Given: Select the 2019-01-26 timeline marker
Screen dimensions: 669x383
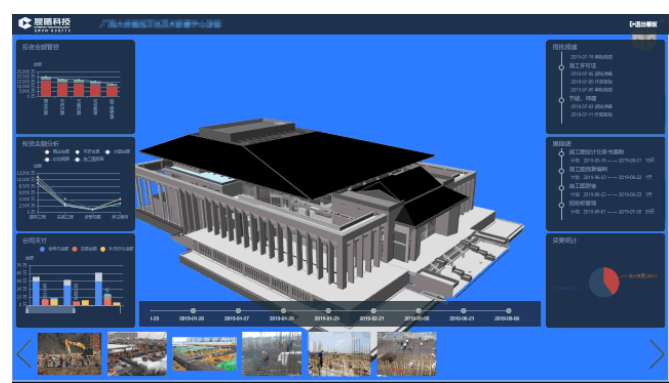Looking at the screenshot, I should [x=193, y=310].
